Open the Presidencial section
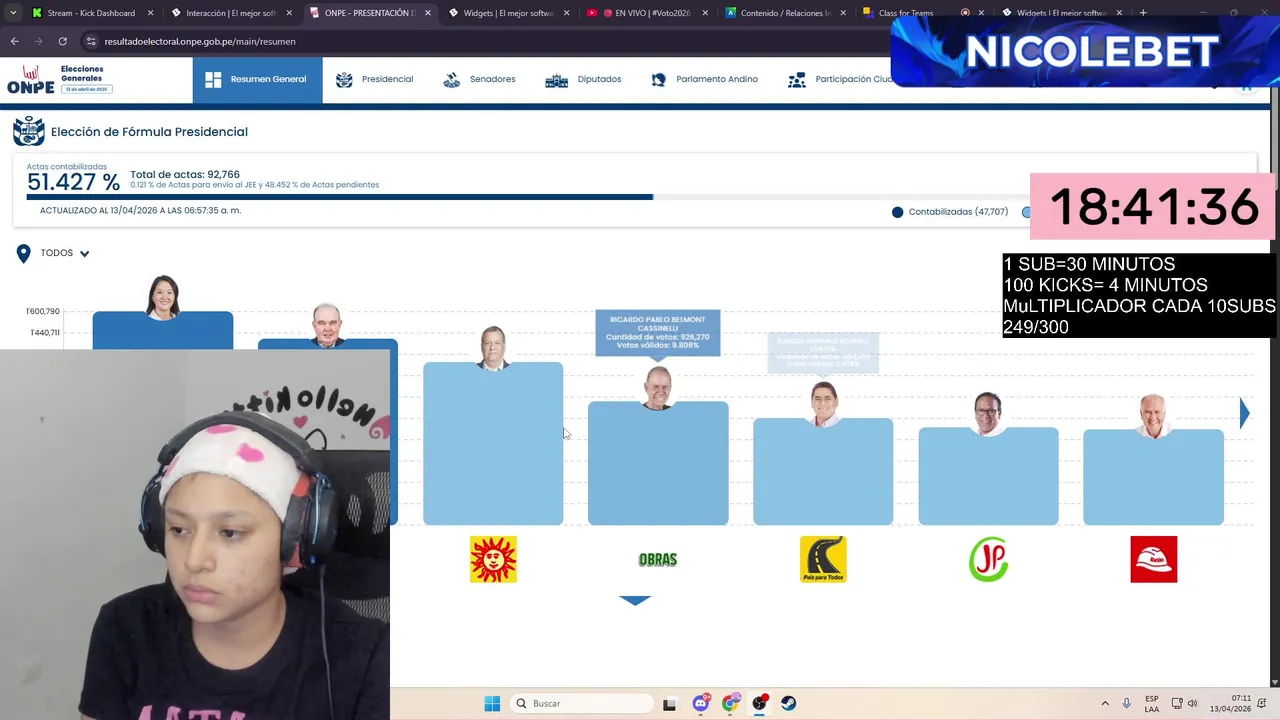The image size is (1280, 720). point(375,79)
